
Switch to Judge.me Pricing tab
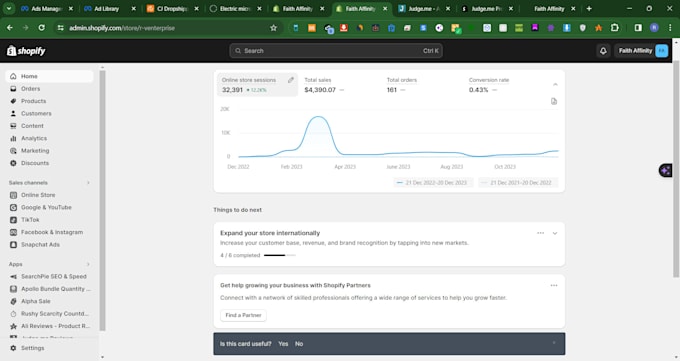click(487, 9)
